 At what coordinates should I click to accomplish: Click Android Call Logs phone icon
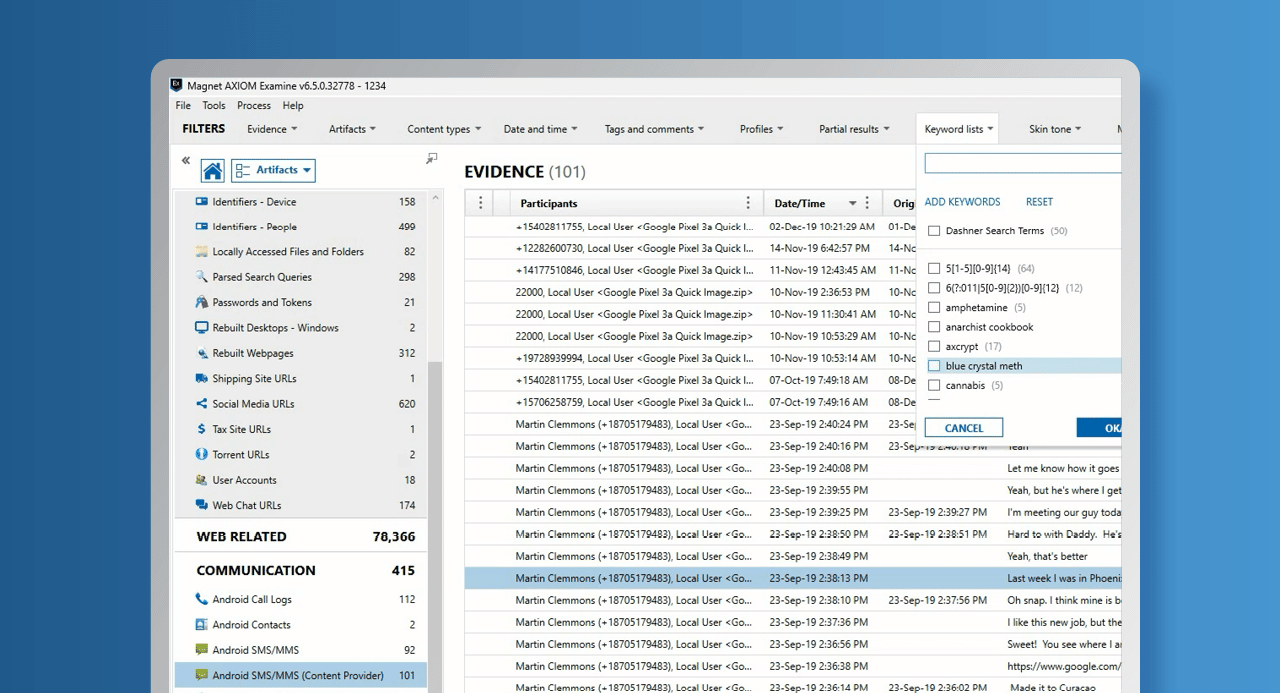click(202, 600)
